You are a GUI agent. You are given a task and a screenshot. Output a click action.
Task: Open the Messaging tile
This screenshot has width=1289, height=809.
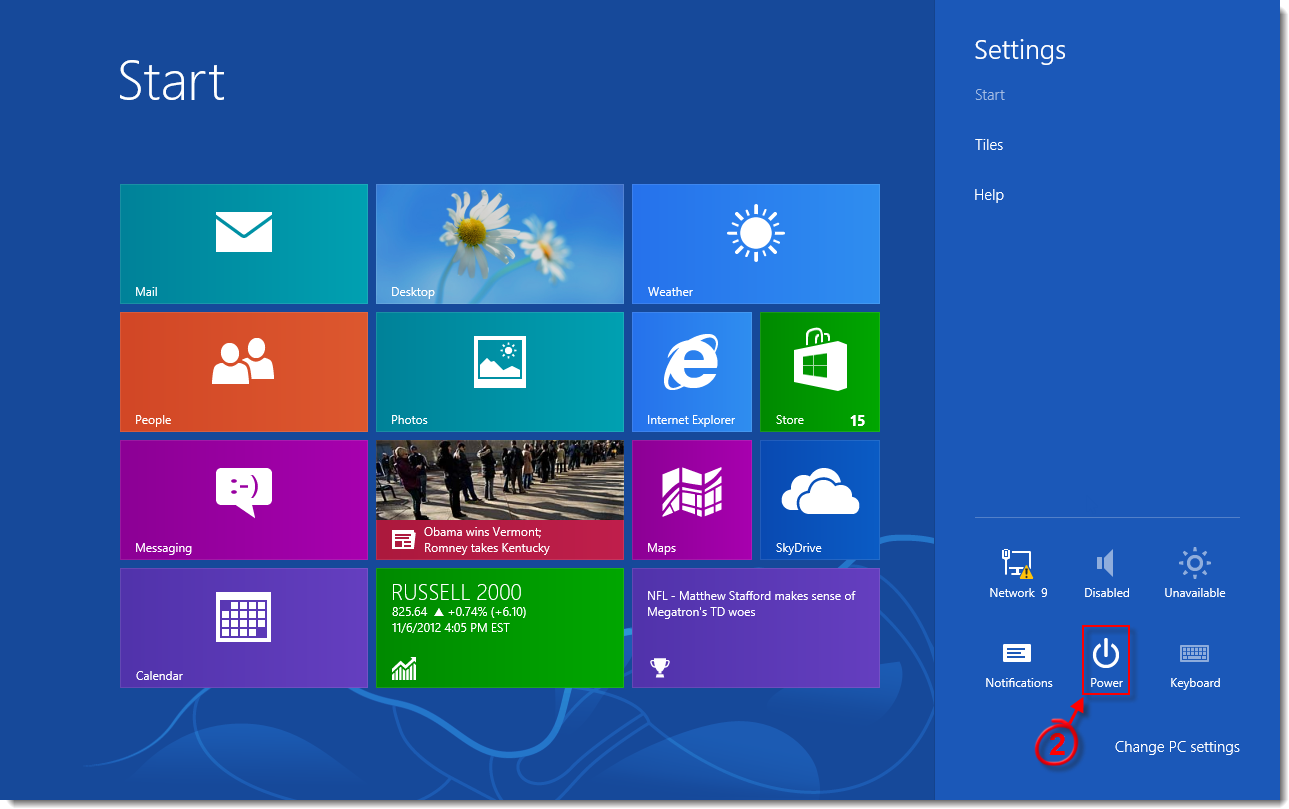point(244,500)
